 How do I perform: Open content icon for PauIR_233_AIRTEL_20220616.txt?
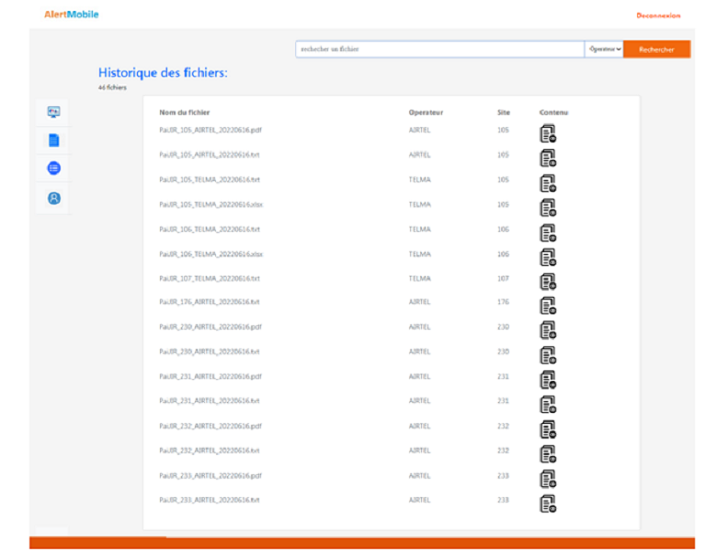pyautogui.click(x=547, y=503)
